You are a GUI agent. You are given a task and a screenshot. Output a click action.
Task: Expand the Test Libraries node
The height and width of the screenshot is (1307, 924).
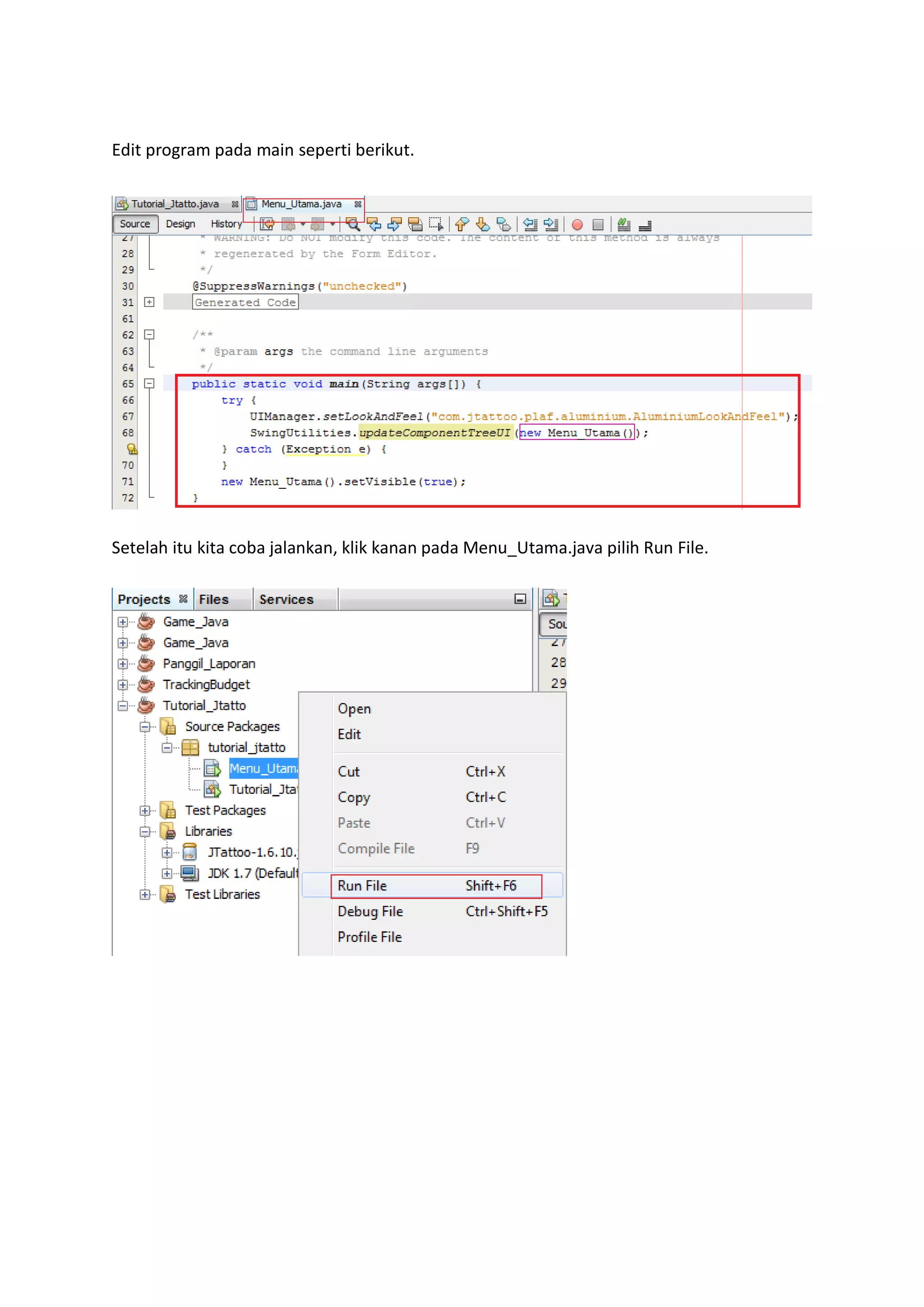coord(145,895)
